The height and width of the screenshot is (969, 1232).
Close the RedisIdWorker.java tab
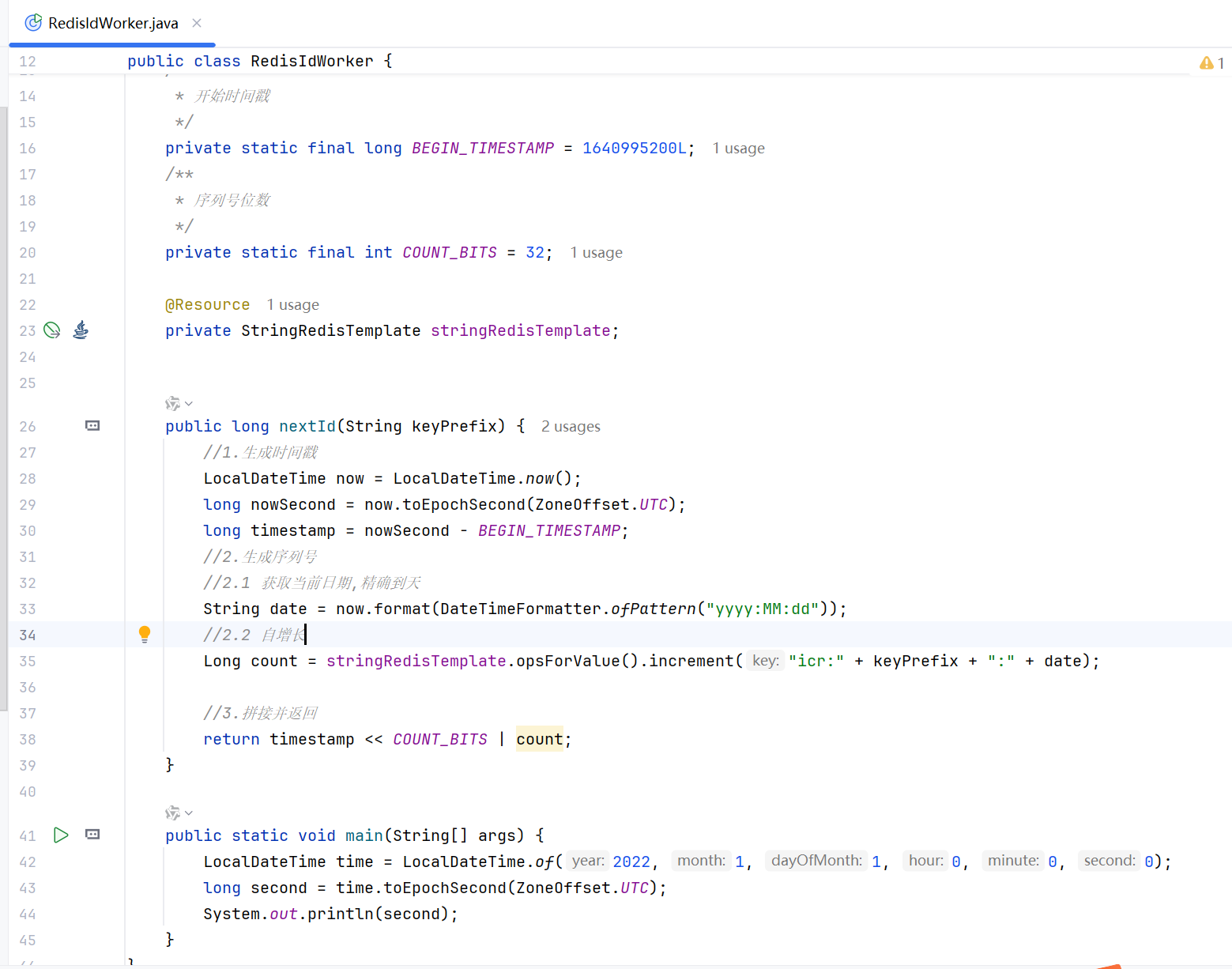pos(197,23)
